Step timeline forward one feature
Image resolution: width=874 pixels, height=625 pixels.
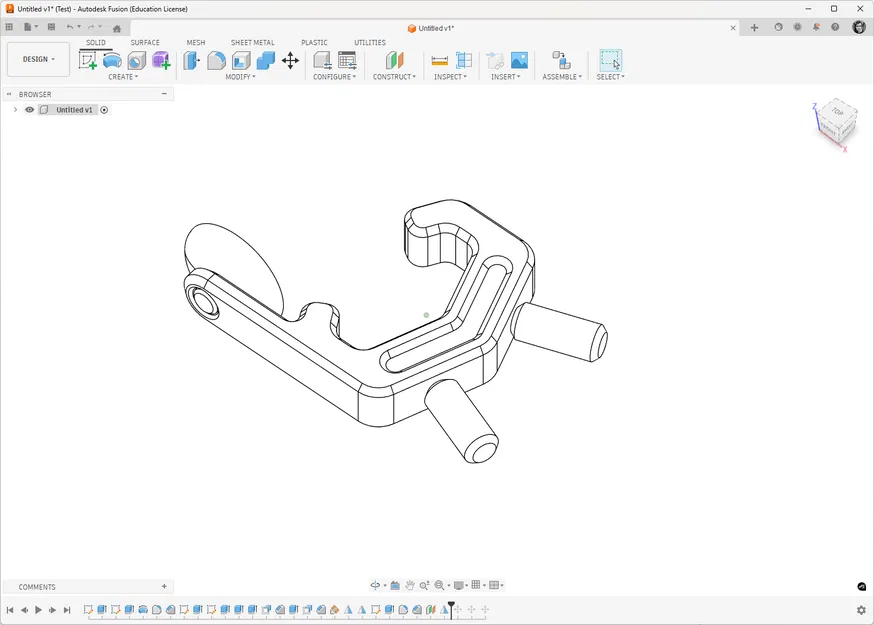click(52, 610)
